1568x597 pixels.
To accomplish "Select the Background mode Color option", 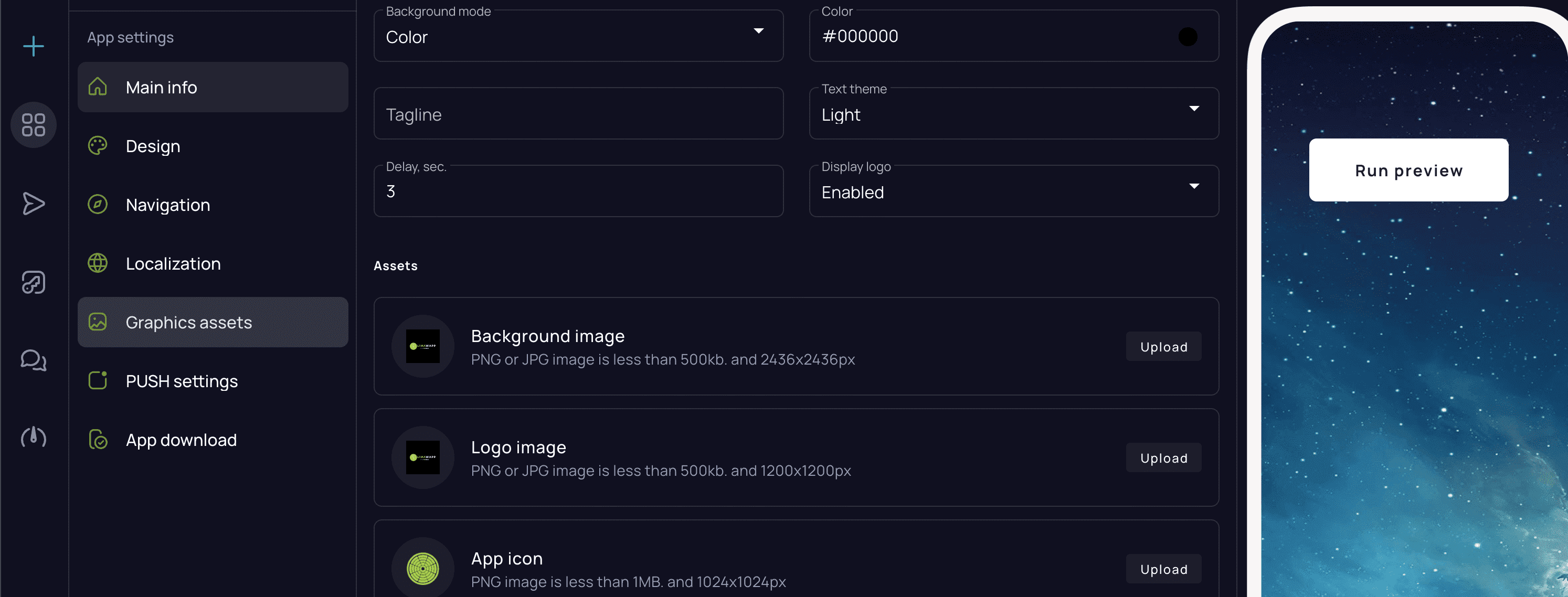I will [578, 35].
